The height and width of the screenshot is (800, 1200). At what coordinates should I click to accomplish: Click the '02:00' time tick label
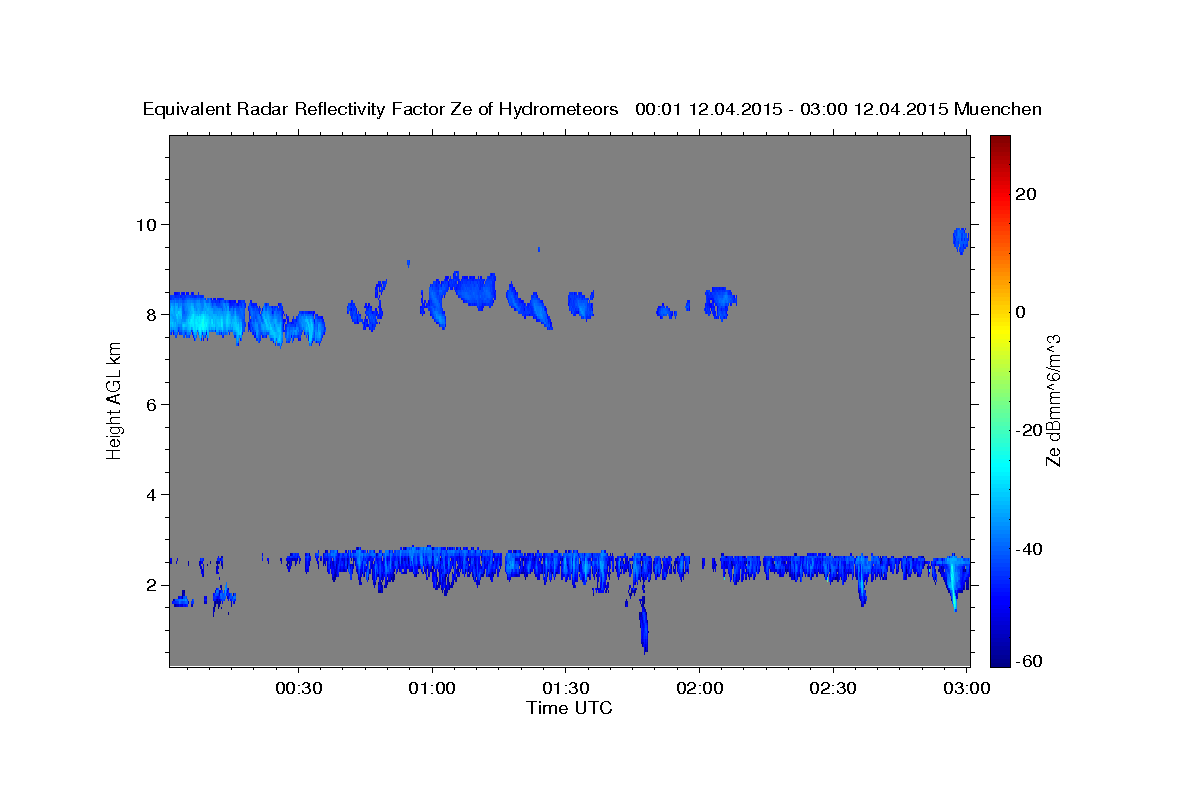(699, 689)
